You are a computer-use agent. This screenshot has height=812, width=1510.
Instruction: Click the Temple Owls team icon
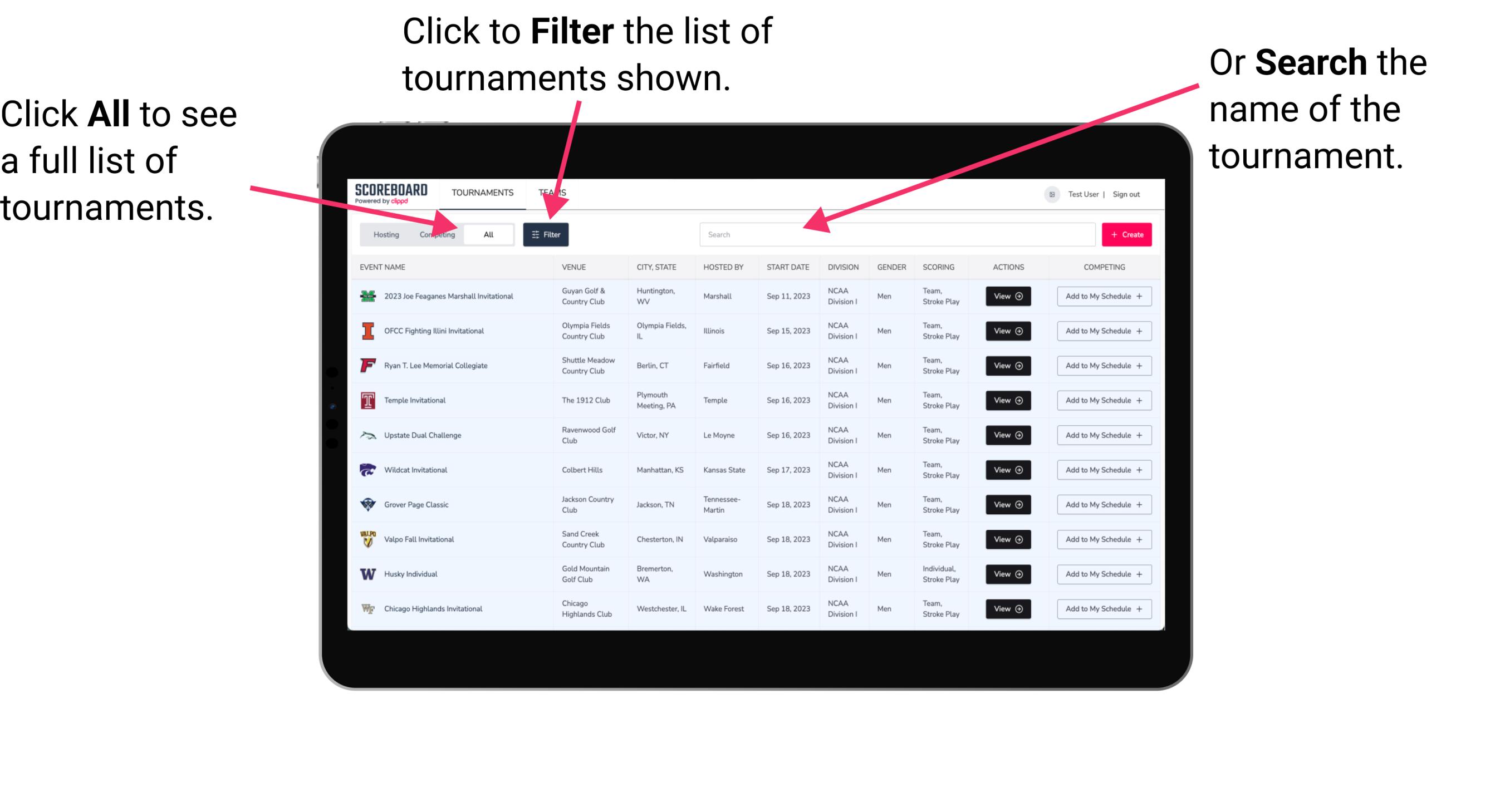pos(366,400)
